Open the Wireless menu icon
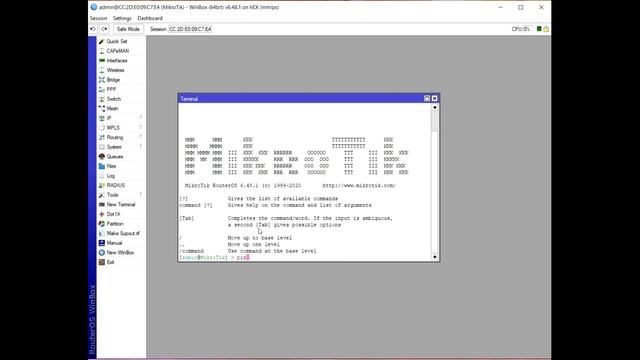This screenshot has width=640, height=360. pos(102,70)
